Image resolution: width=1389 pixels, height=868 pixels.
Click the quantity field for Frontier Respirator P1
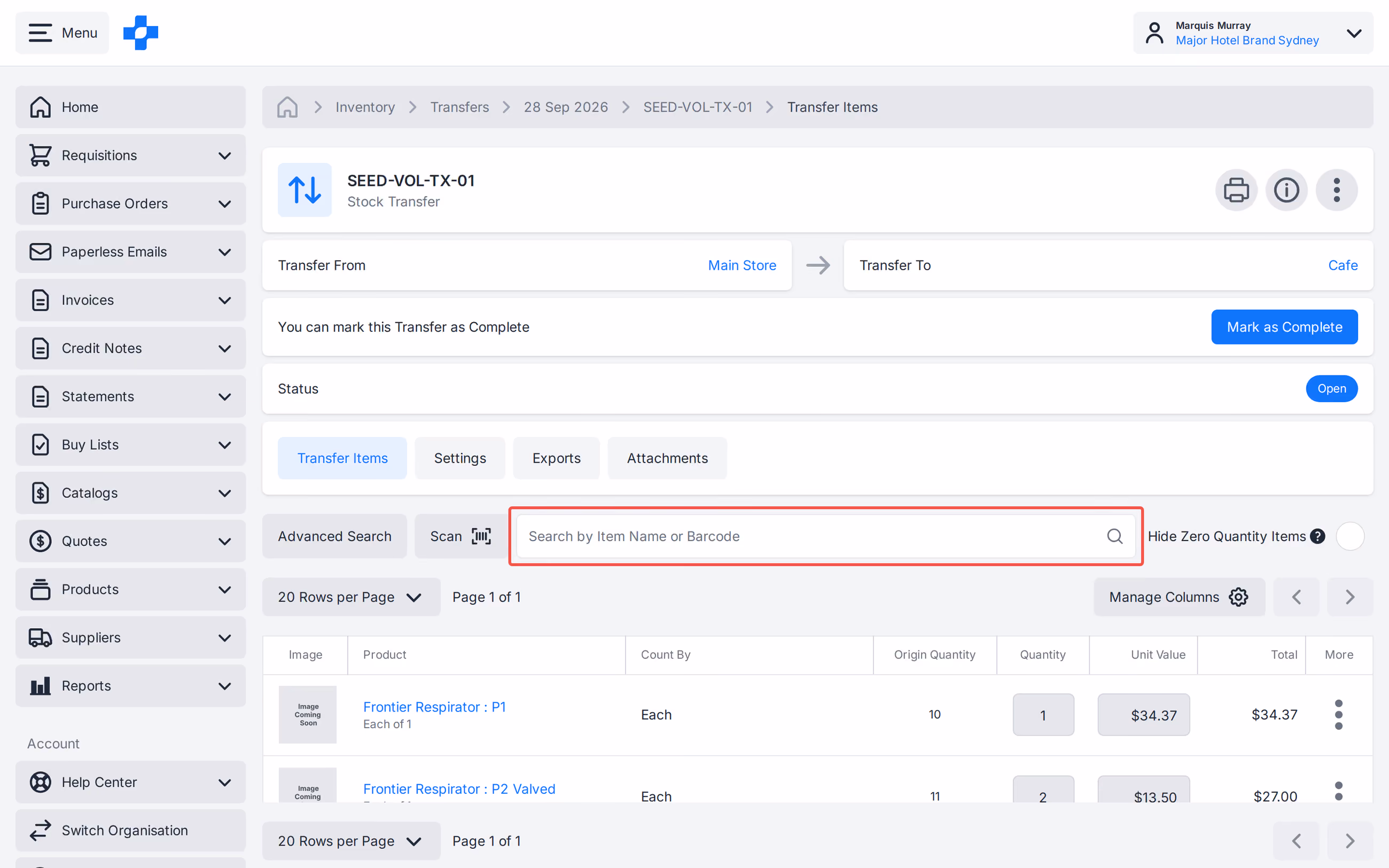[x=1043, y=715]
